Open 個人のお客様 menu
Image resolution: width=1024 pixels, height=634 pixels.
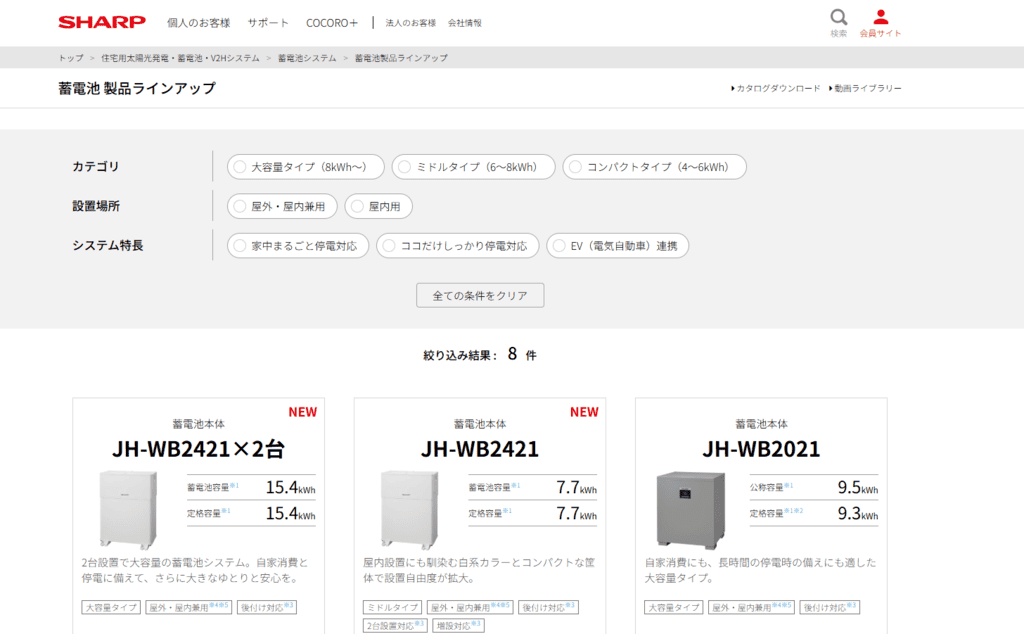(198, 23)
